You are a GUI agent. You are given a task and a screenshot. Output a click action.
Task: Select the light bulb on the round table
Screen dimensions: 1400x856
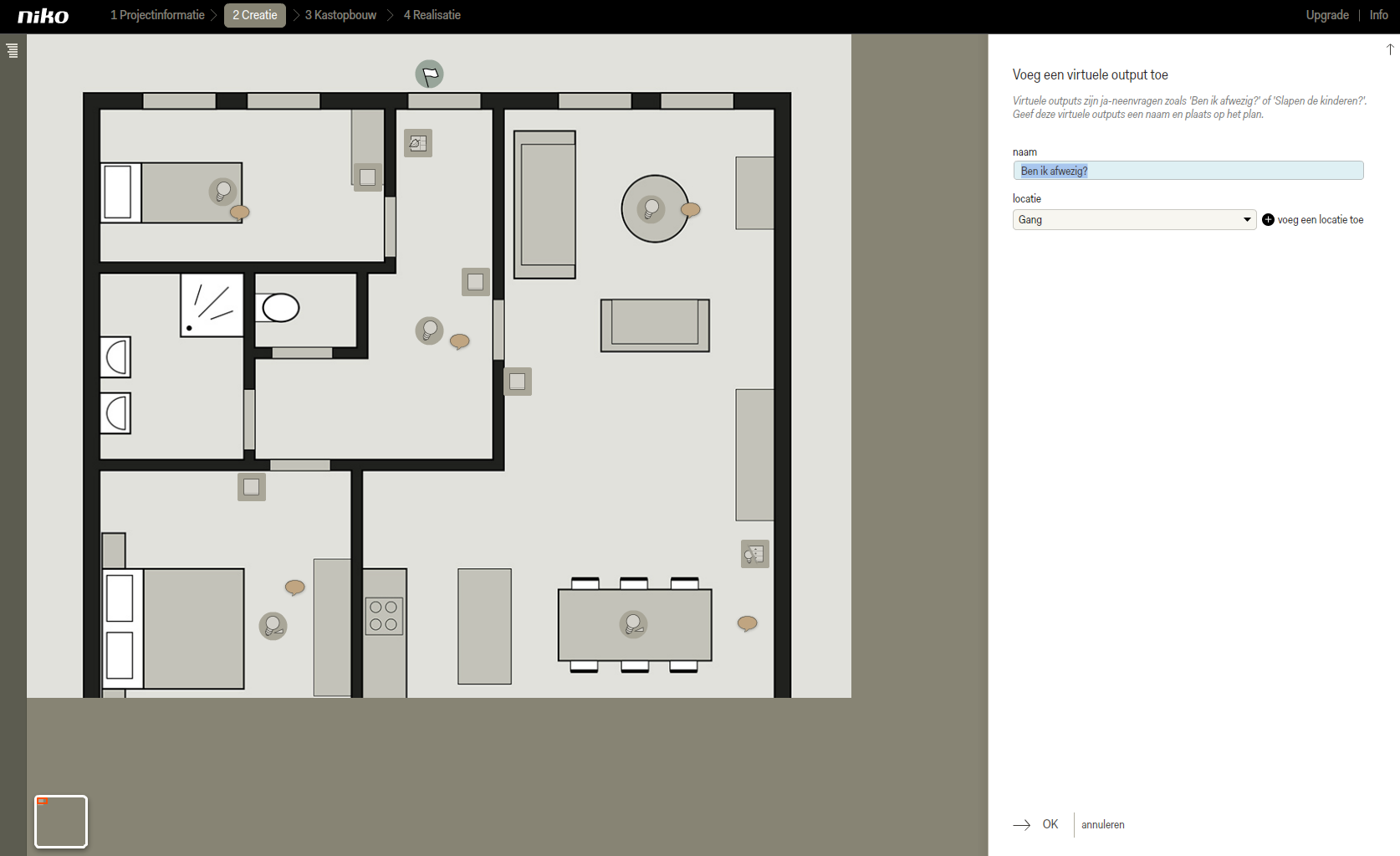coord(651,208)
